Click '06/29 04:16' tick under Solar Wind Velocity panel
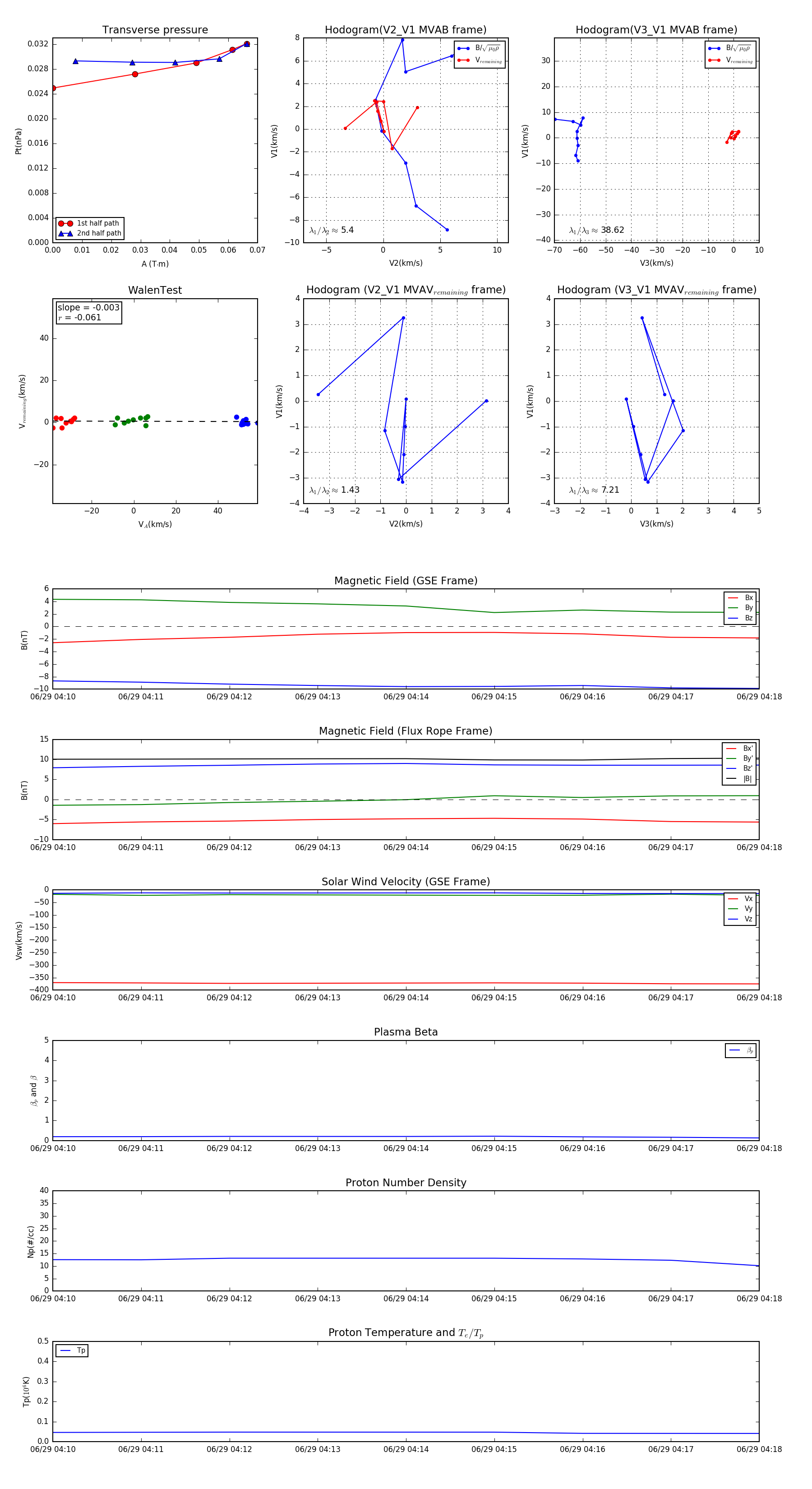The height and width of the screenshot is (1489, 812). 582,998
